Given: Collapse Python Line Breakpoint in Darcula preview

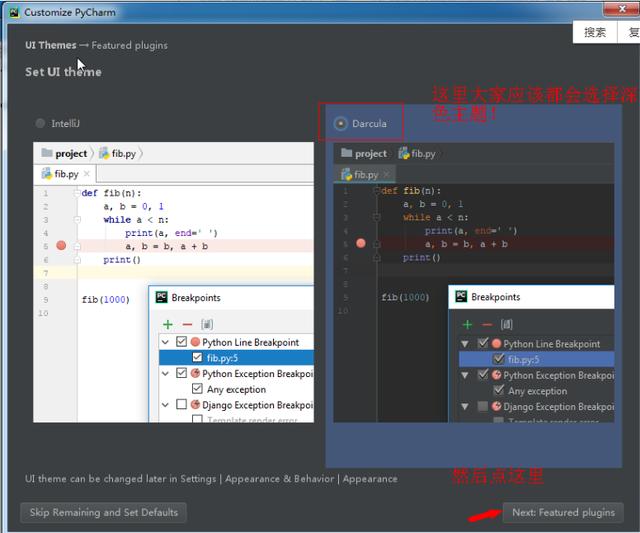Looking at the screenshot, I should click(465, 344).
